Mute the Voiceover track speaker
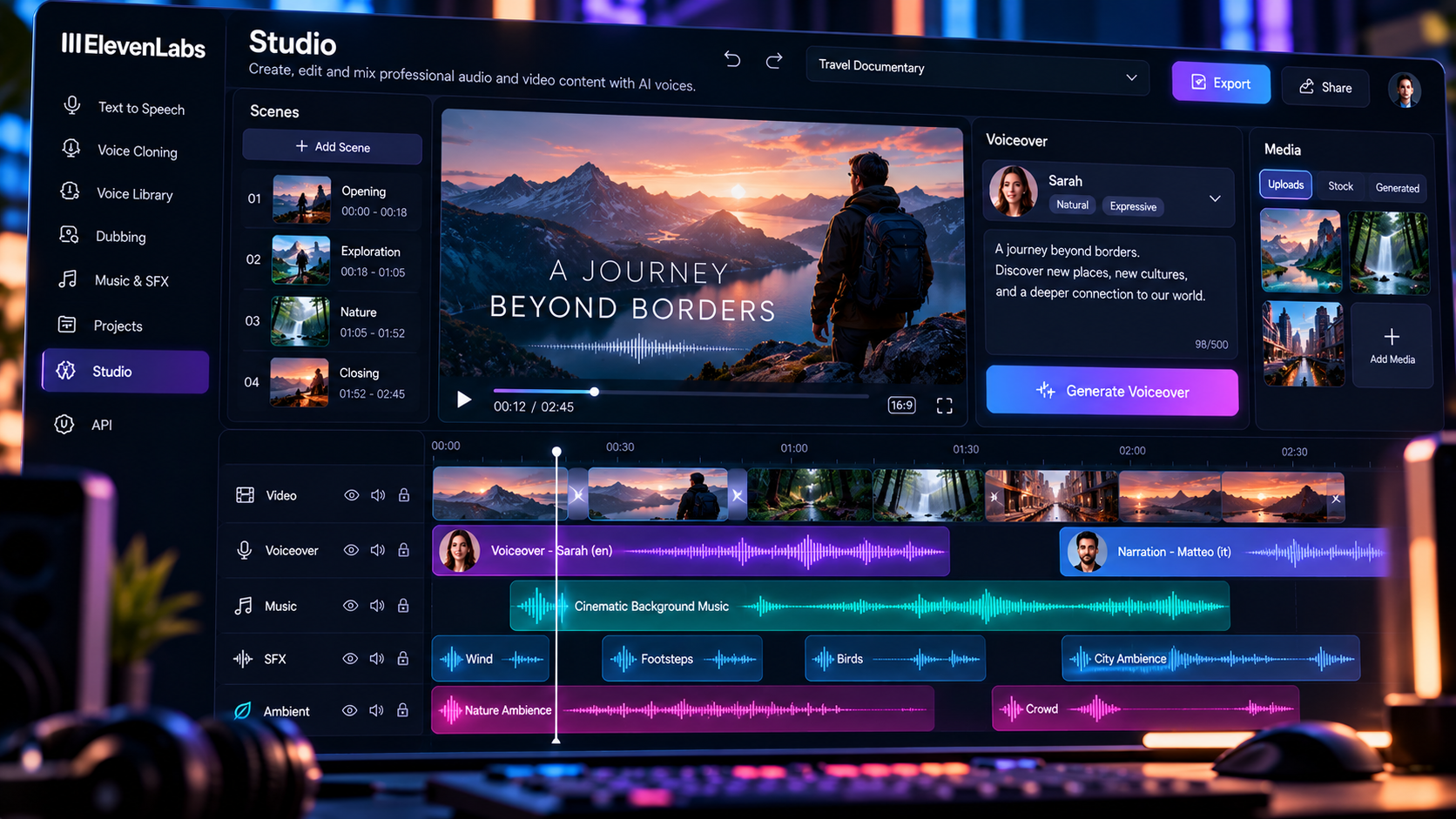The image size is (1456, 819). pos(378,550)
